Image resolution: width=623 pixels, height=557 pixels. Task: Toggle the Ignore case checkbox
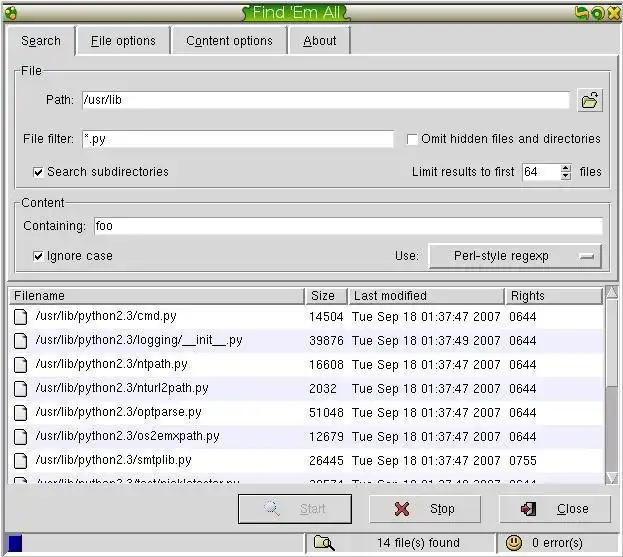coord(38,256)
